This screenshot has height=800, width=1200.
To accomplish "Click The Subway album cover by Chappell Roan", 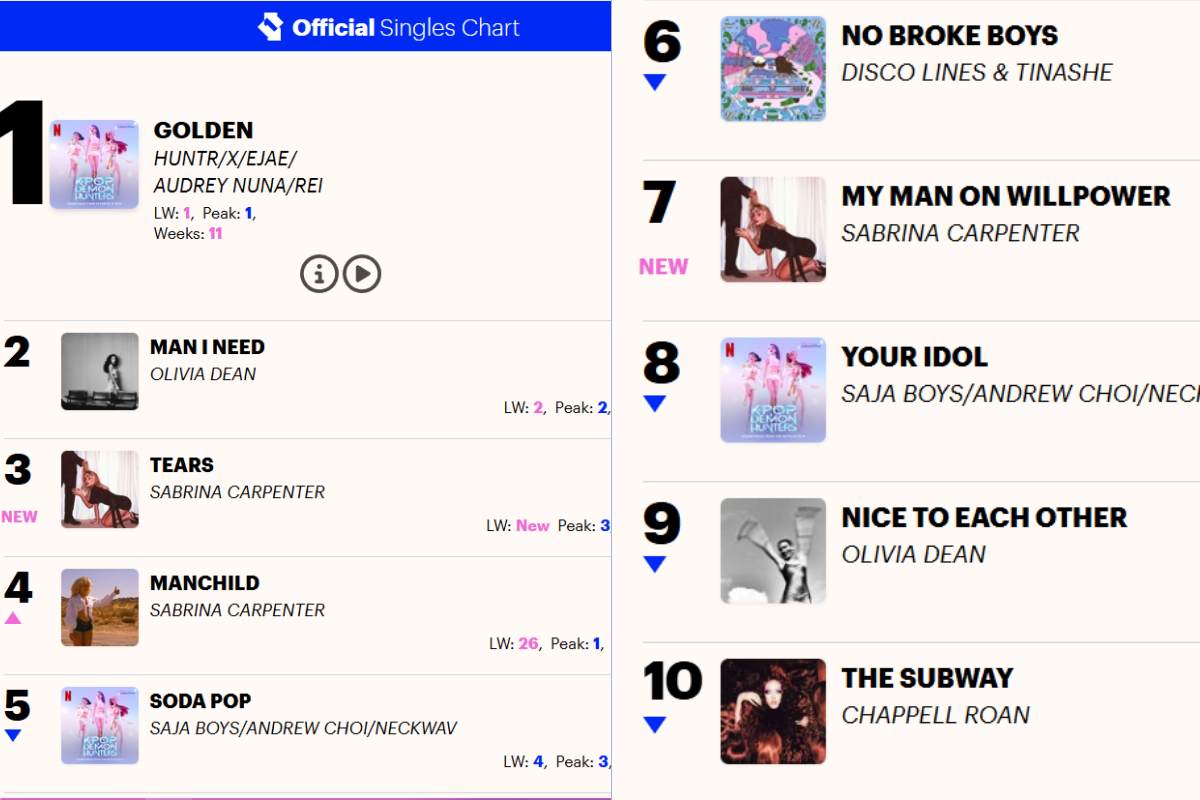I will (773, 712).
